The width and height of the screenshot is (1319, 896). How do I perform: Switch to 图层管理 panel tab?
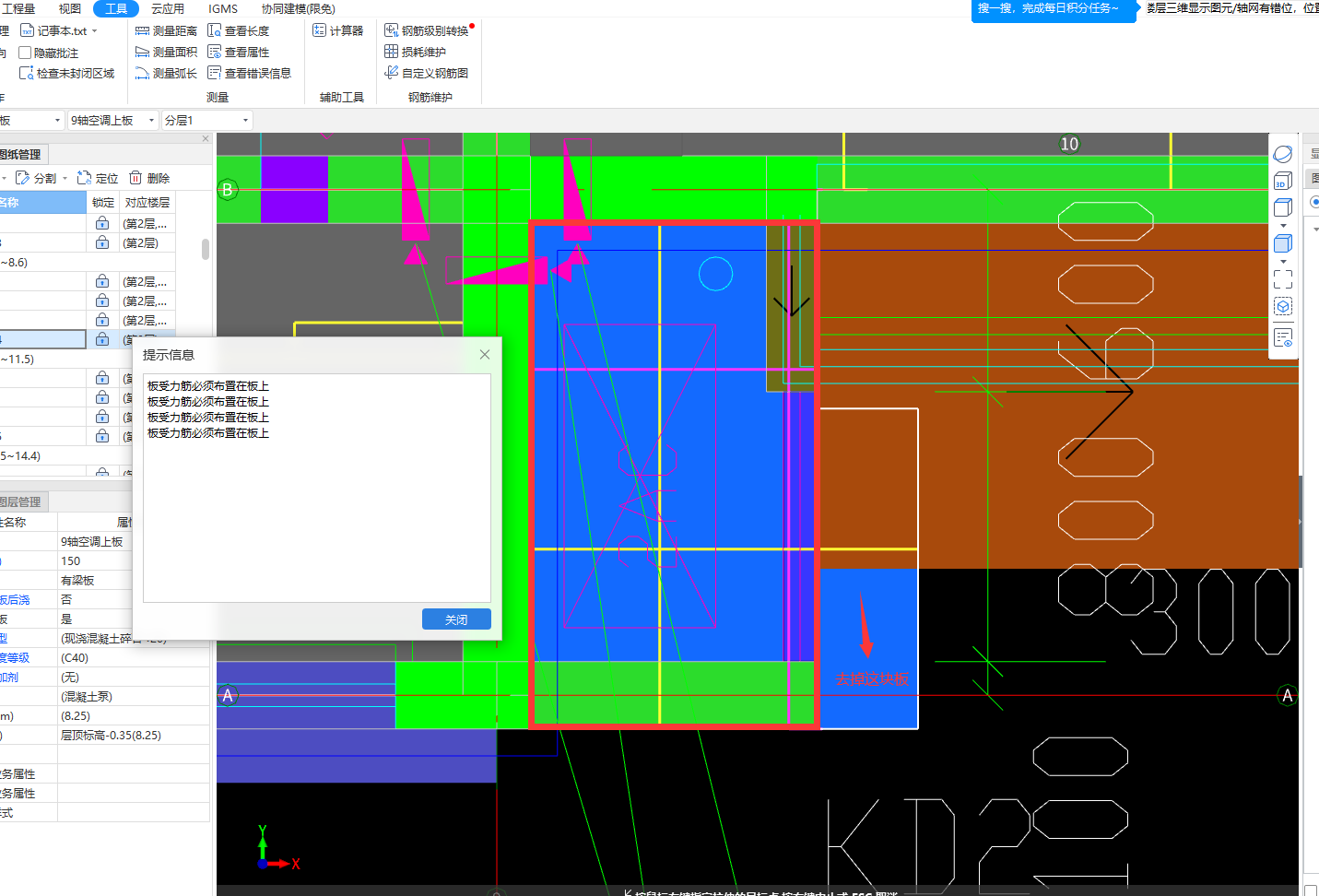(22, 501)
